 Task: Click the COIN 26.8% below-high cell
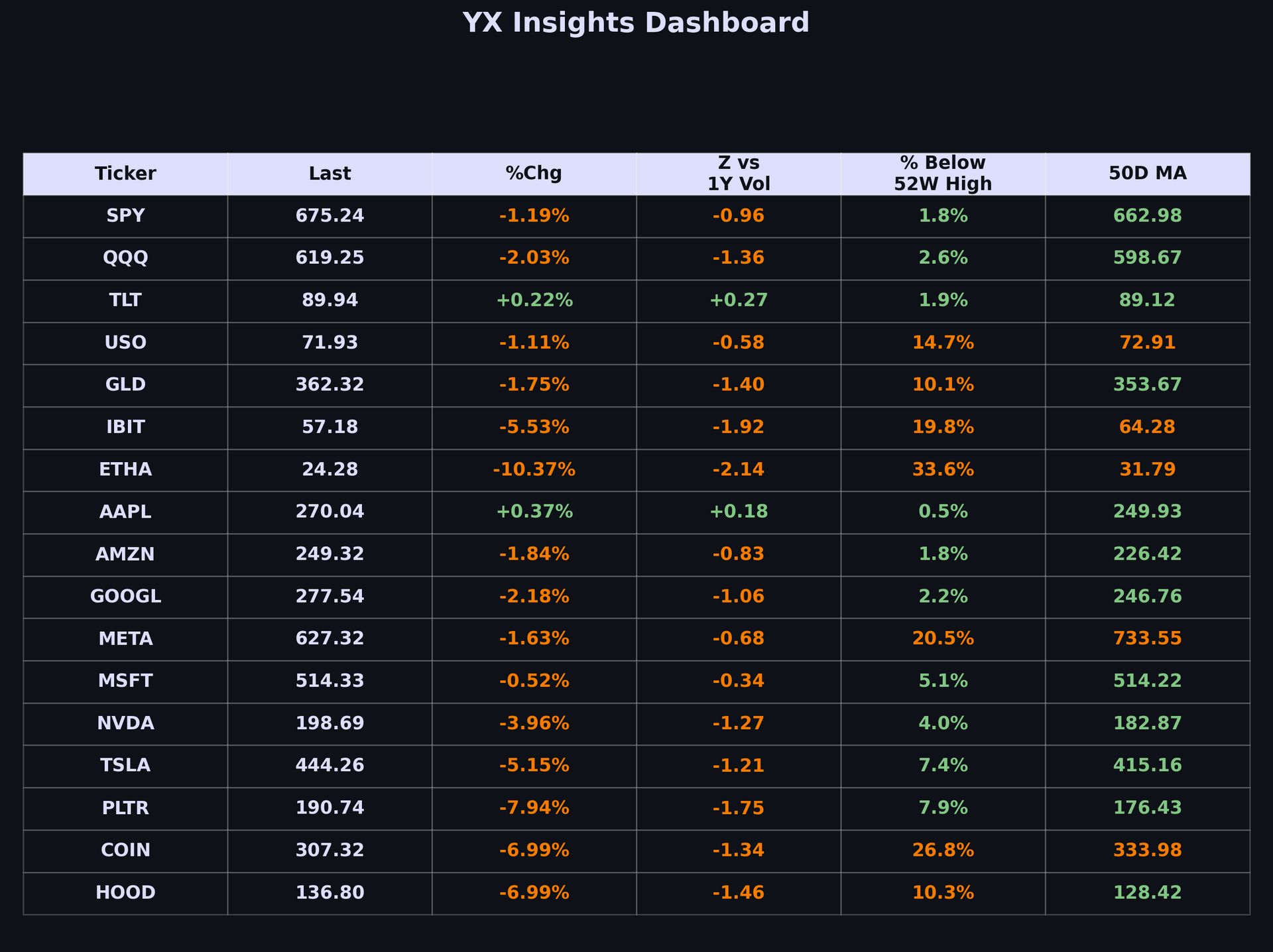[x=943, y=850]
